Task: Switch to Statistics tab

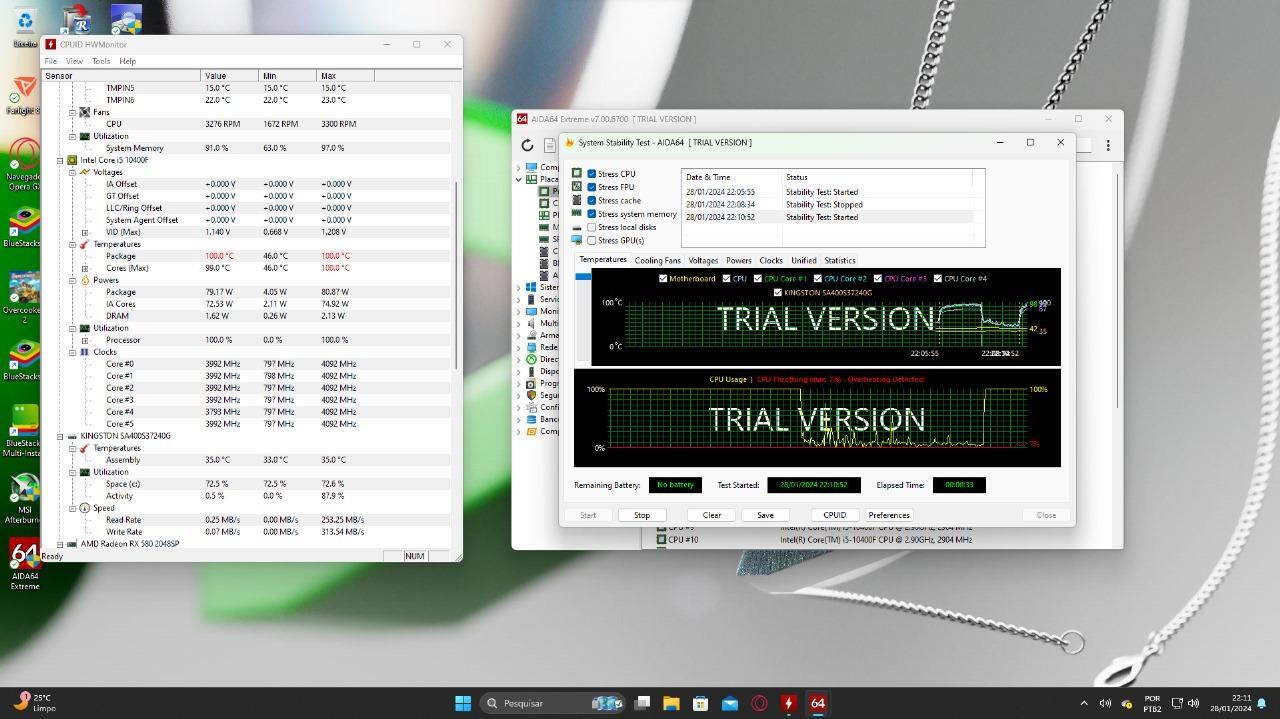Action: click(x=840, y=260)
